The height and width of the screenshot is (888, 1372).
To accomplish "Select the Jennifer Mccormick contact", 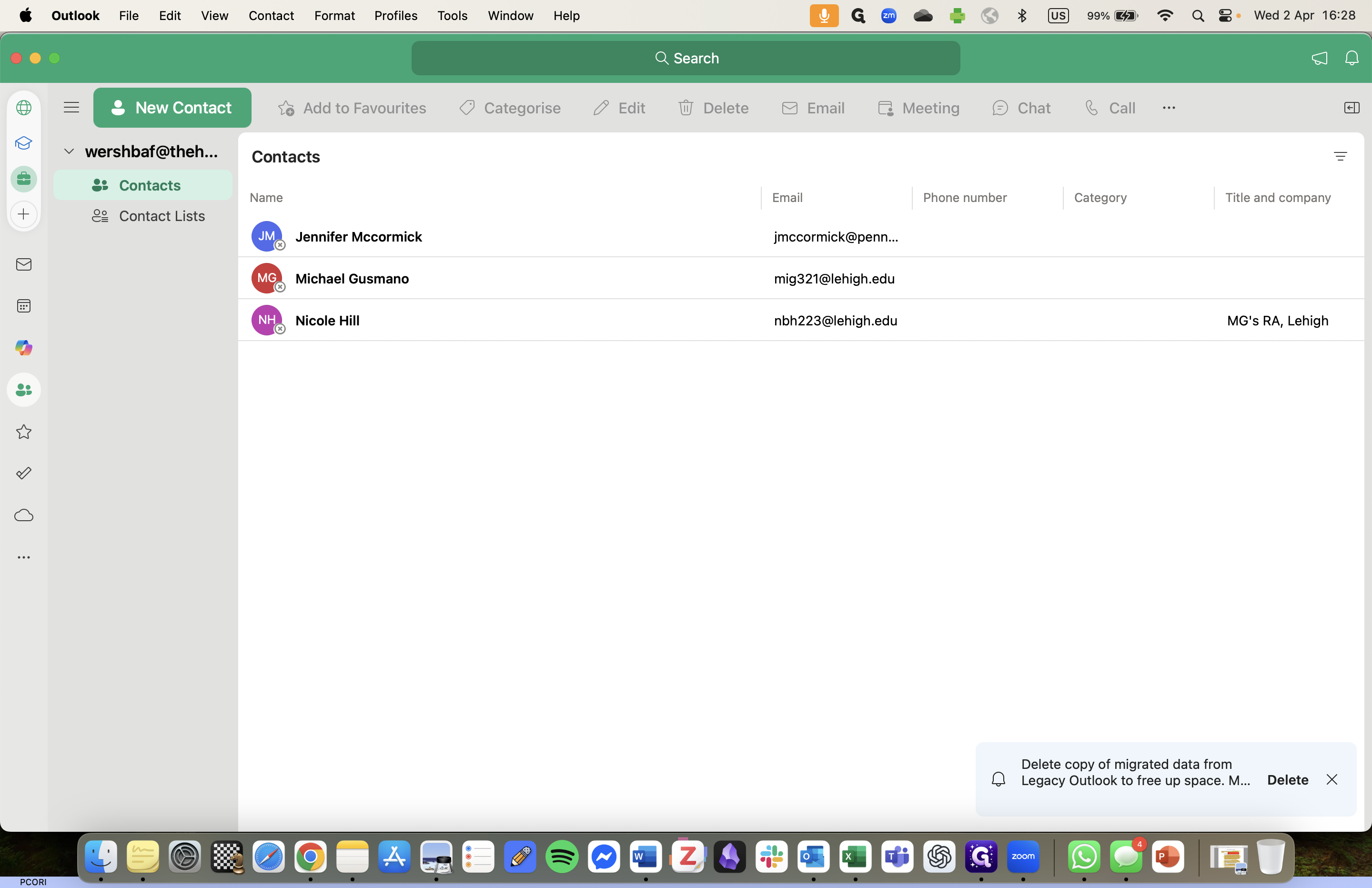I will (x=801, y=236).
